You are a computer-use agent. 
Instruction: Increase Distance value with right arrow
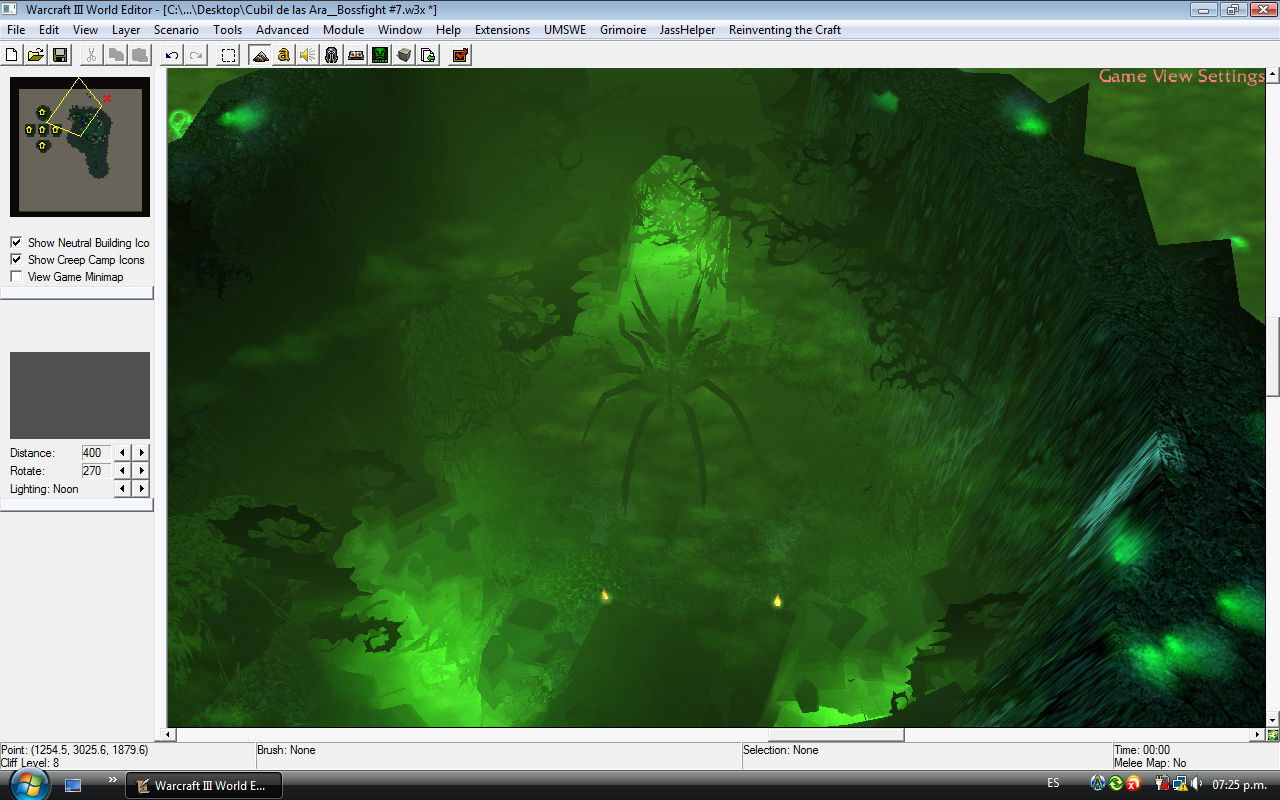[x=142, y=453]
